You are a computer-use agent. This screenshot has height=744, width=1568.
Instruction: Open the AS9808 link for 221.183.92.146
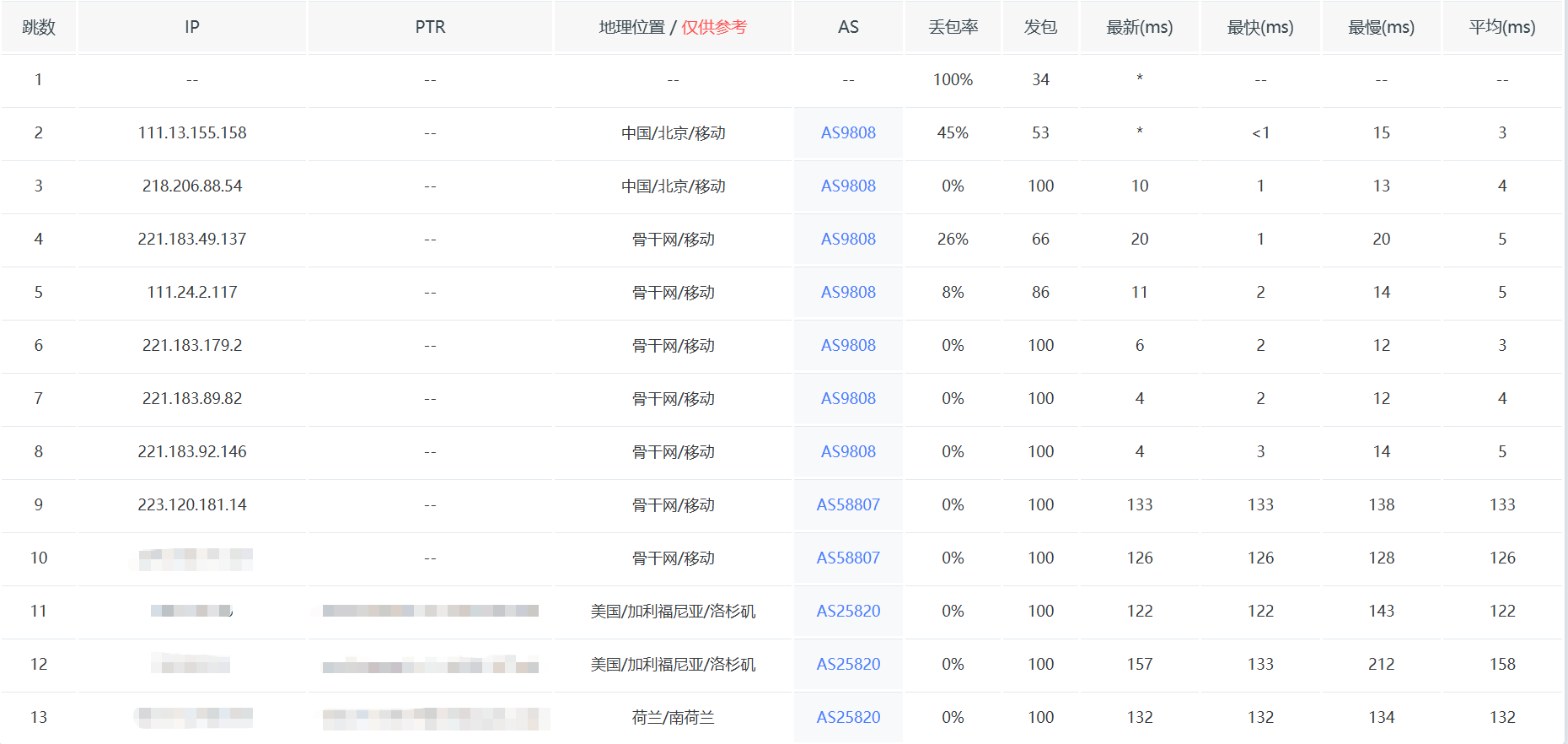(x=848, y=451)
